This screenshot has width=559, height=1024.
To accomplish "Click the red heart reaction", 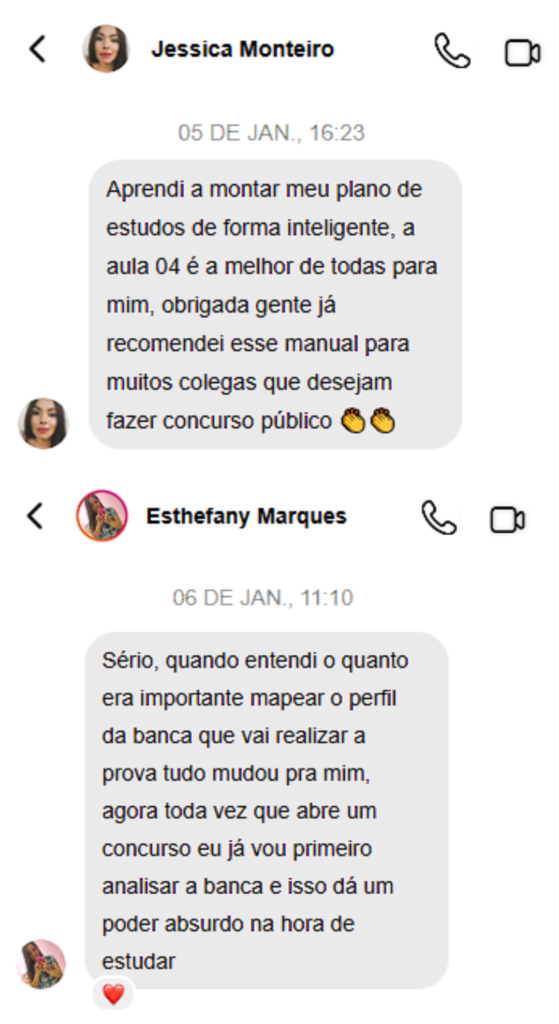I will pos(113,995).
